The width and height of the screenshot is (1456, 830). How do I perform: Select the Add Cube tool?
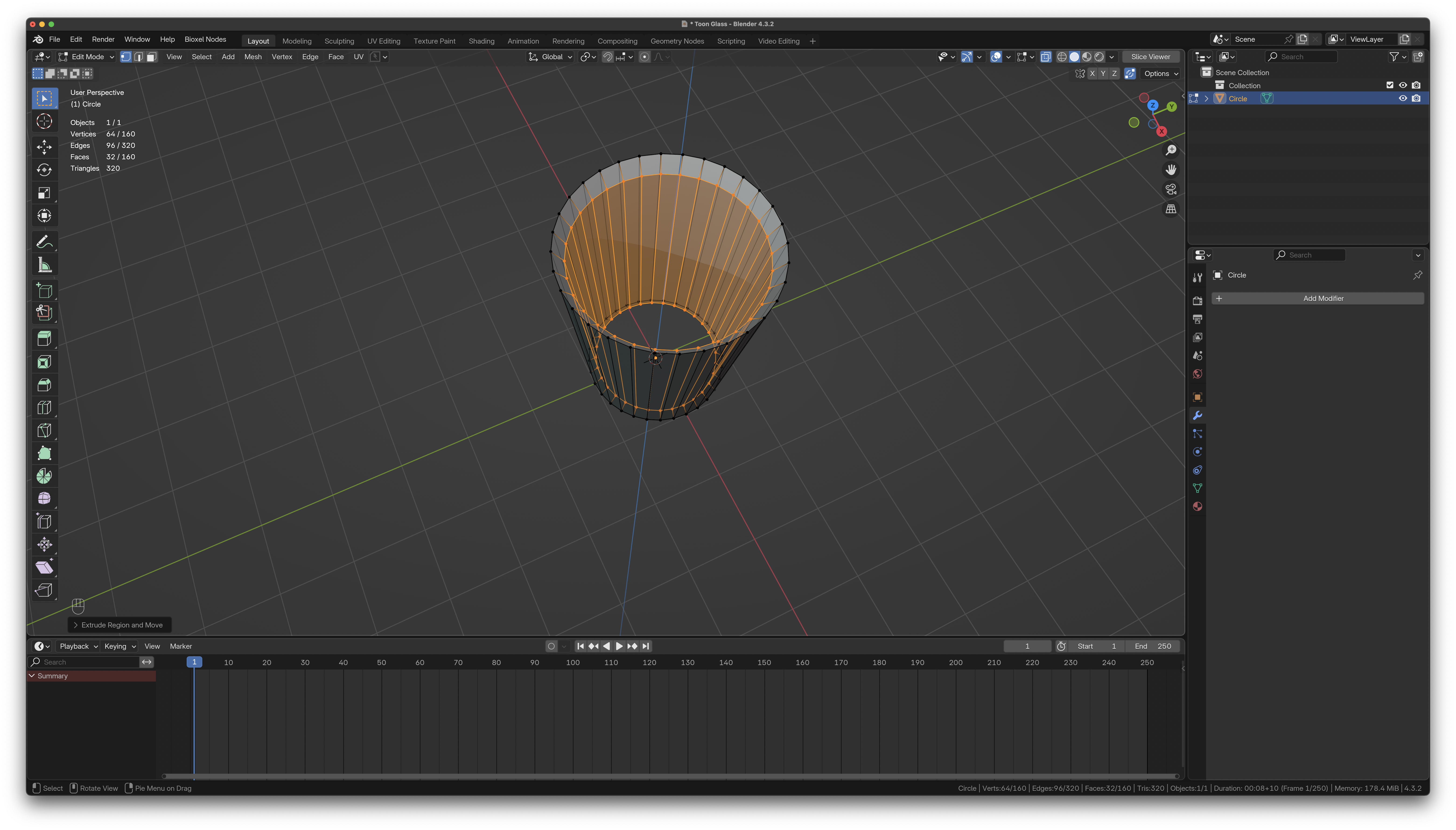pos(45,290)
